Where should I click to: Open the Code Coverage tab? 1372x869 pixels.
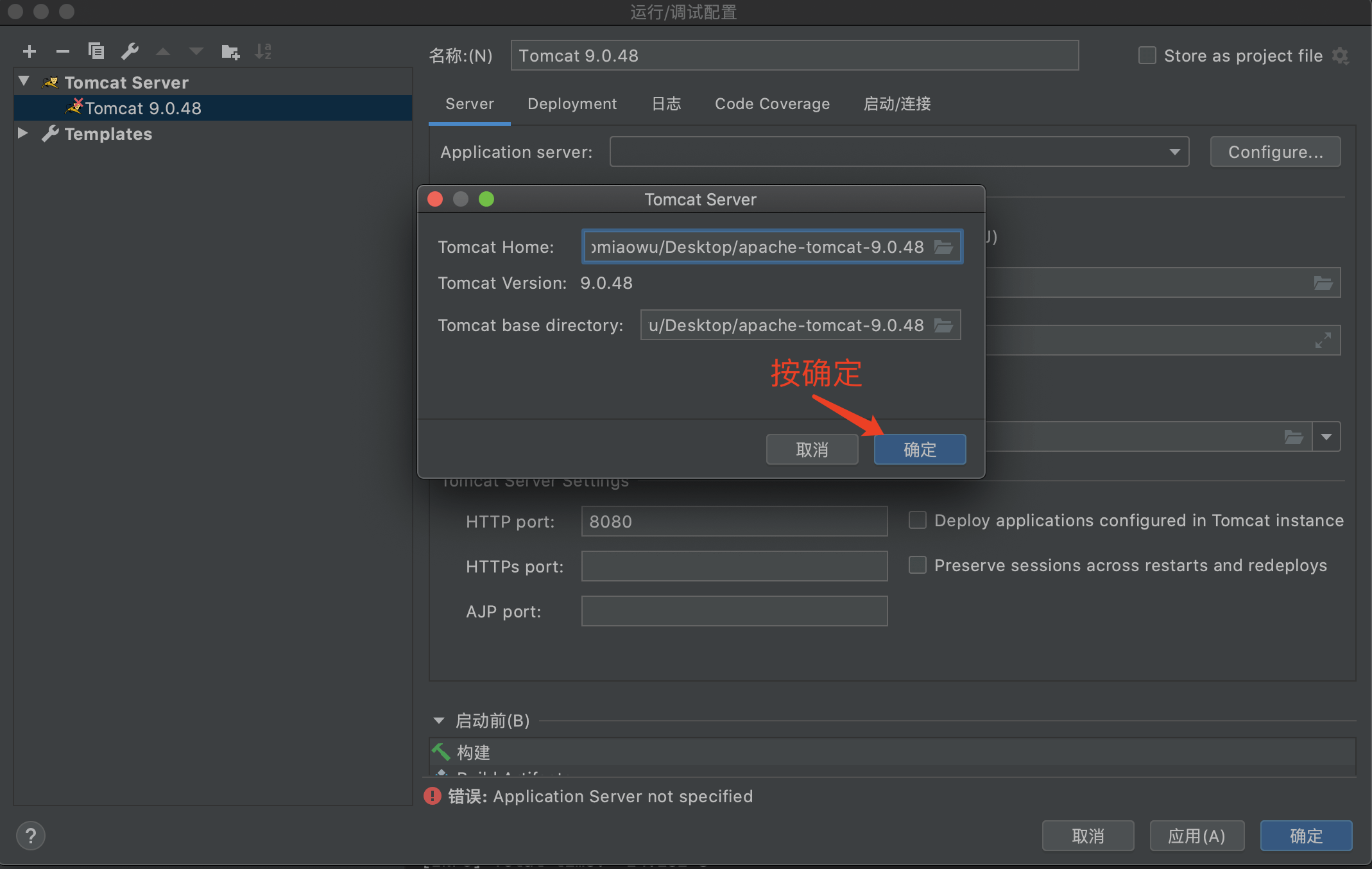(772, 104)
